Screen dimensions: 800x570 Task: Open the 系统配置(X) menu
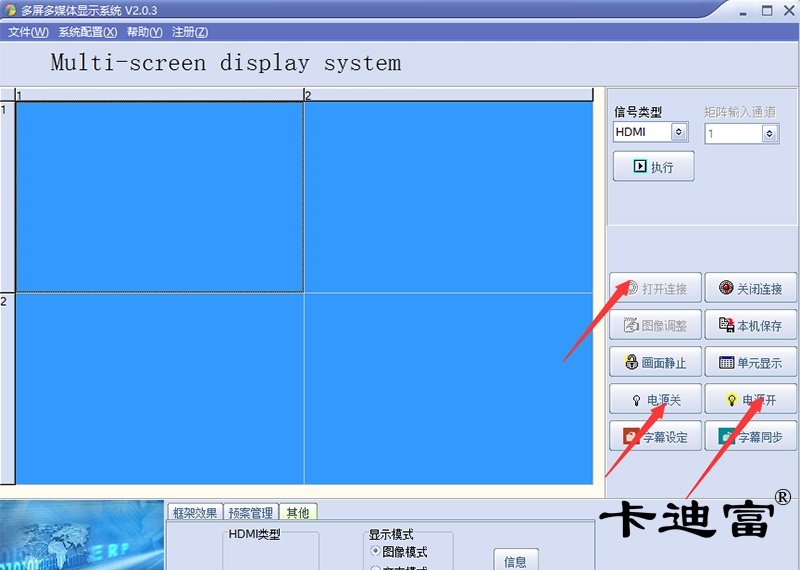88,32
